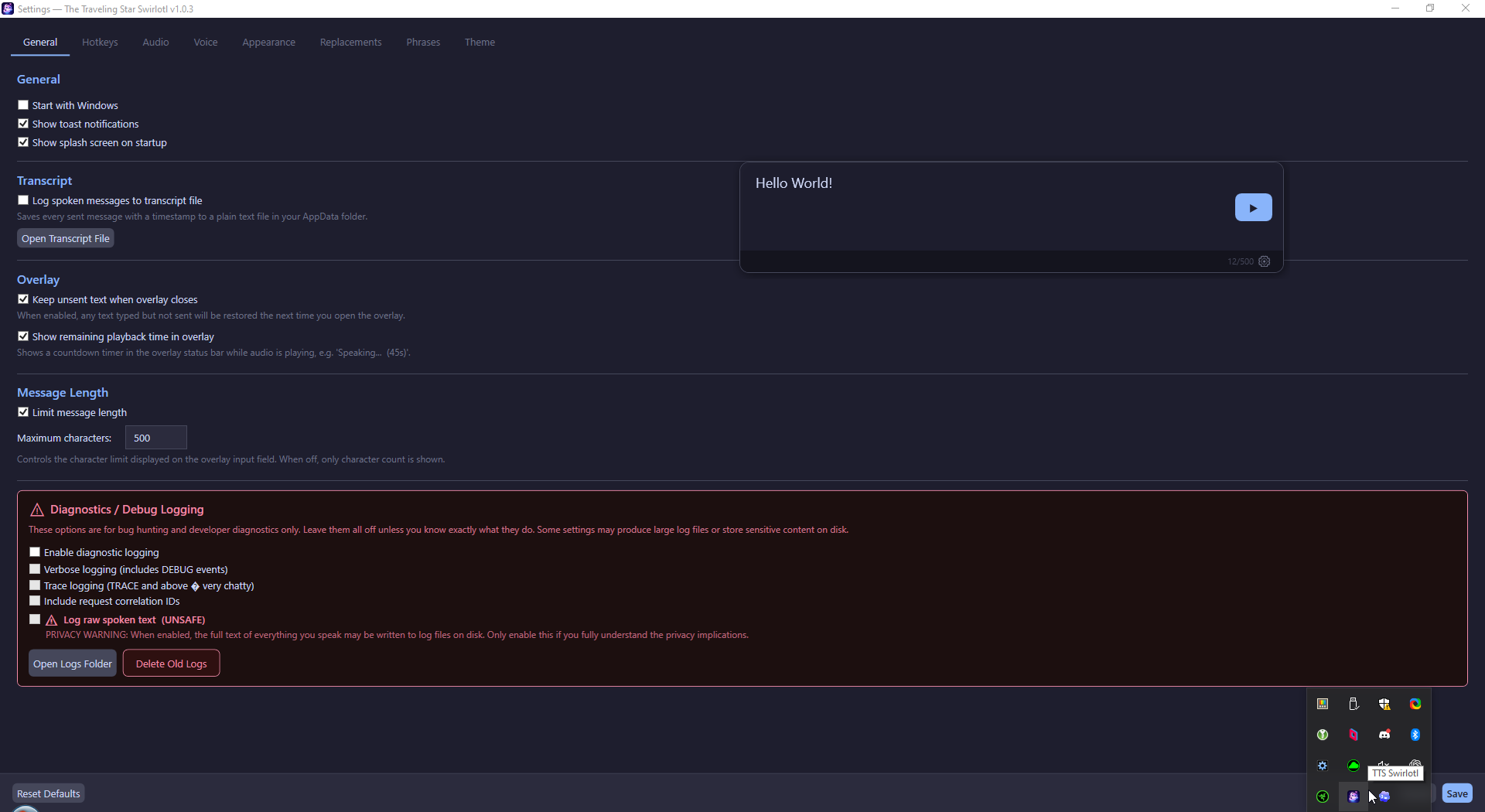Click the pink and blue square tray icon

[1354, 735]
